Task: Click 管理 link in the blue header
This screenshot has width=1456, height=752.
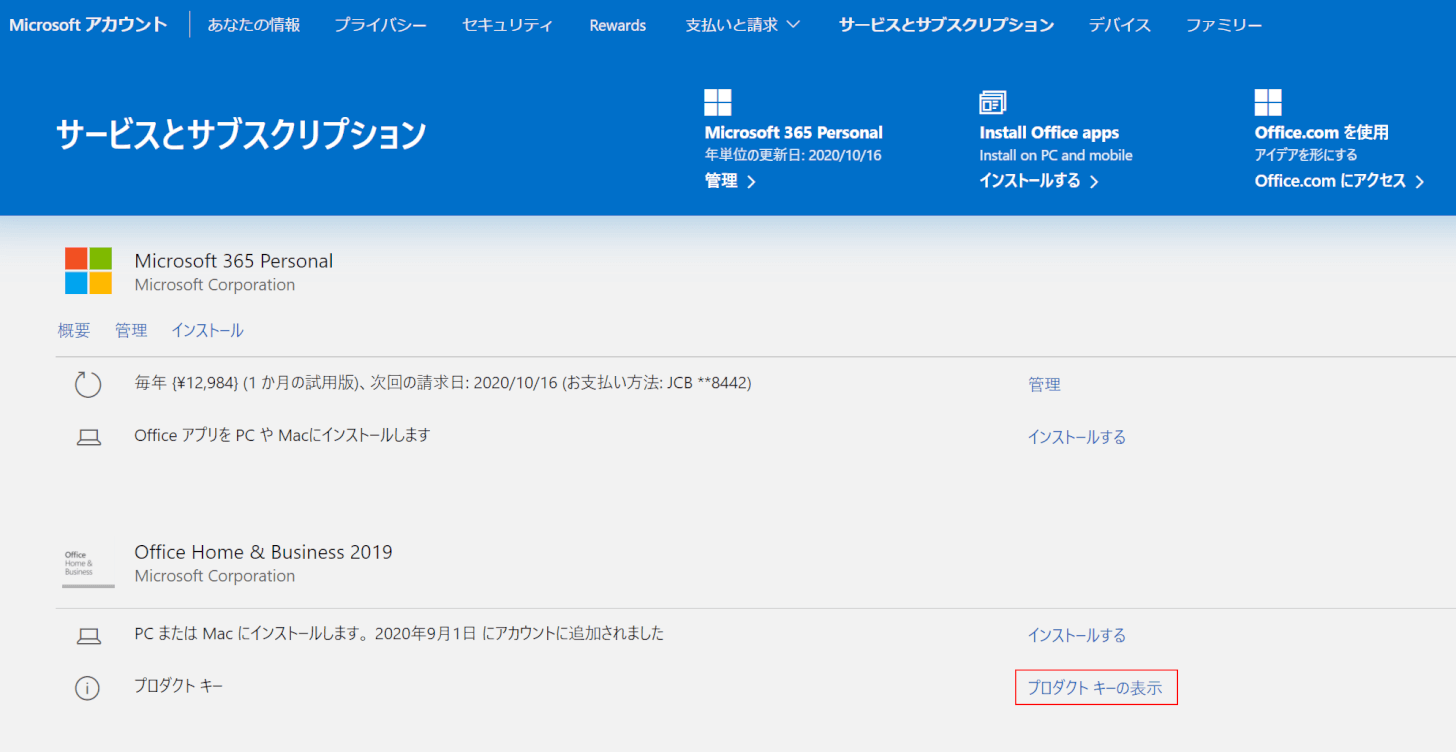Action: tap(730, 181)
